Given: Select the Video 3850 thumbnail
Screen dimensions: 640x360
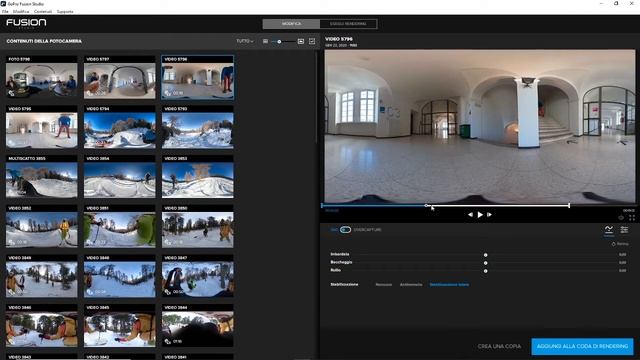Looking at the screenshot, I should pos(198,227).
